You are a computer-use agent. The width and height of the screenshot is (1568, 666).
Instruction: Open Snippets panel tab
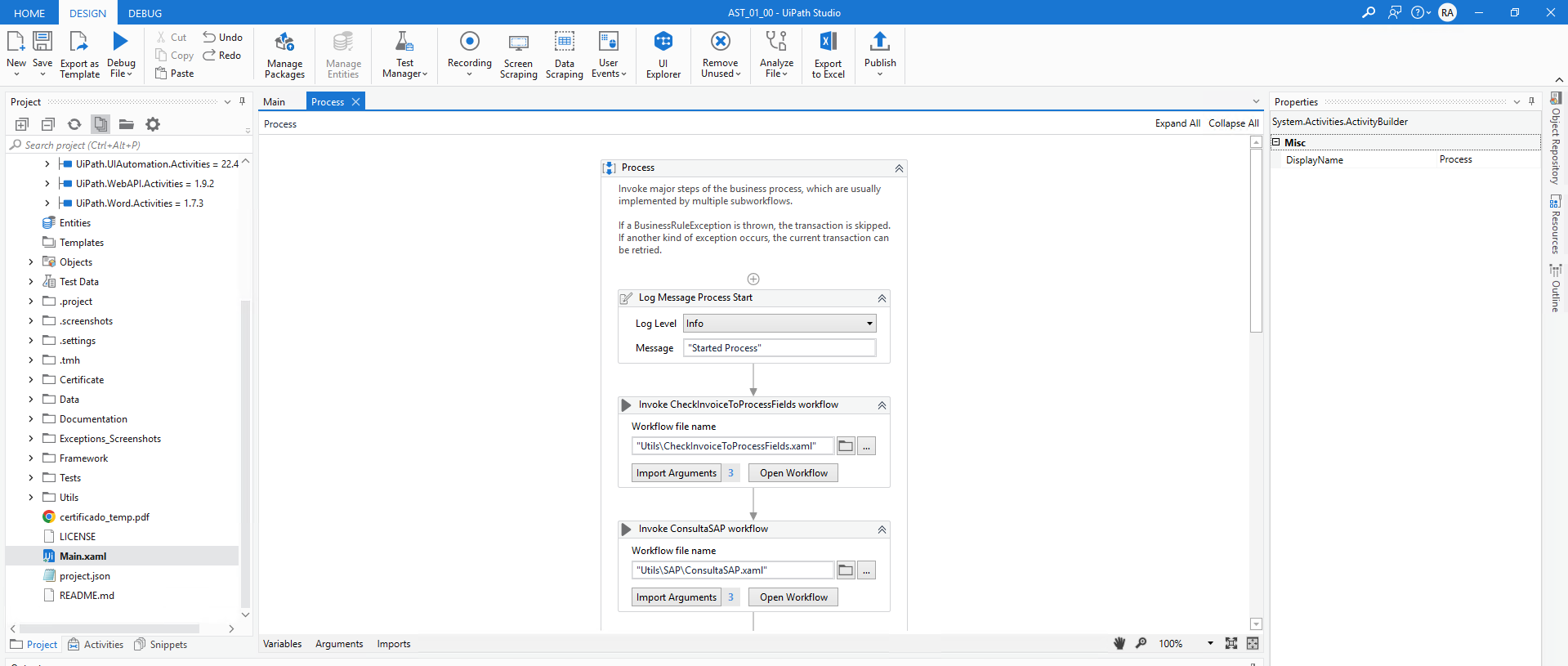(161, 644)
